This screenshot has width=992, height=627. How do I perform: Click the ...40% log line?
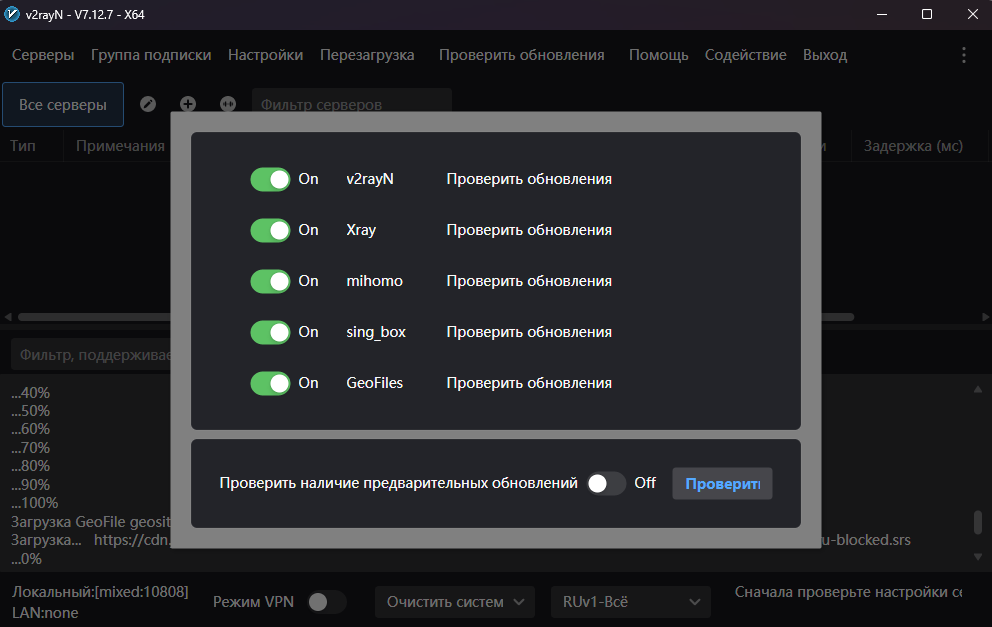click(30, 393)
